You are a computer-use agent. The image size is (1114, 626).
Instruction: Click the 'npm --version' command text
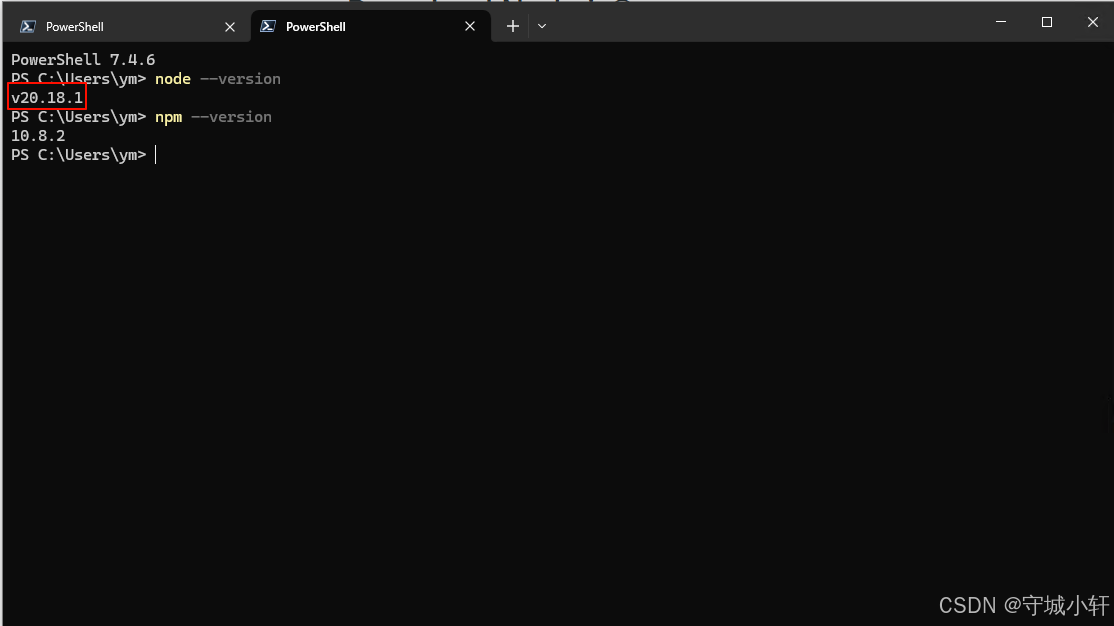[213, 117]
